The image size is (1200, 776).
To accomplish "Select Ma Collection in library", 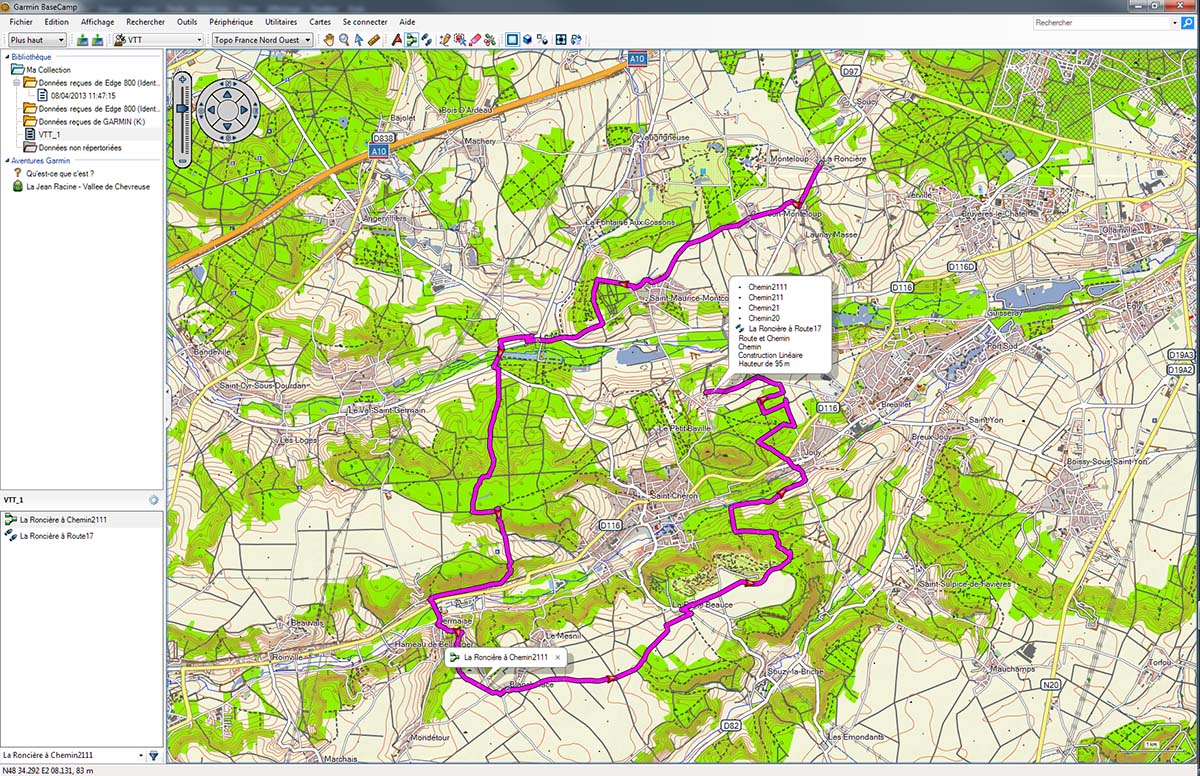I will click(x=47, y=70).
